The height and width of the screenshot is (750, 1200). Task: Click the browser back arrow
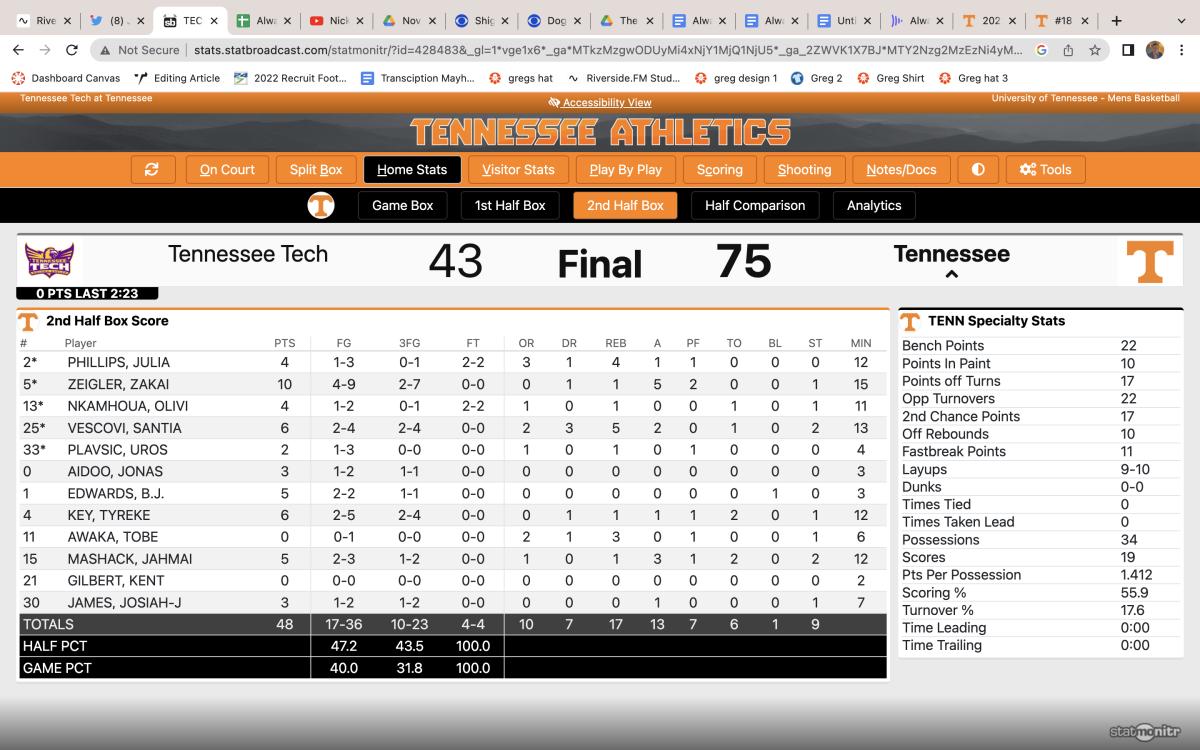click(19, 50)
